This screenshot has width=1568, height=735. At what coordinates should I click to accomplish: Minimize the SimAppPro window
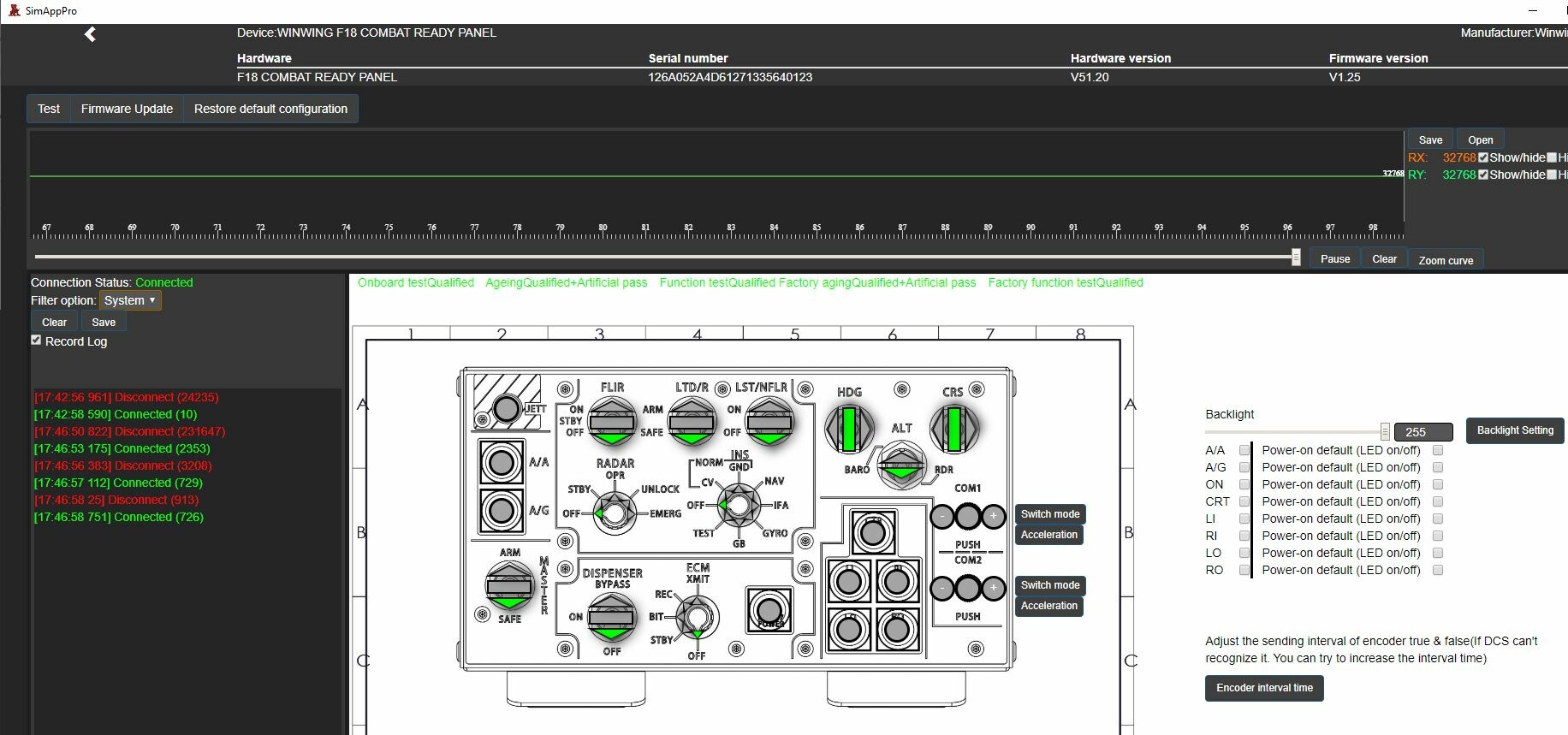(x=1533, y=10)
